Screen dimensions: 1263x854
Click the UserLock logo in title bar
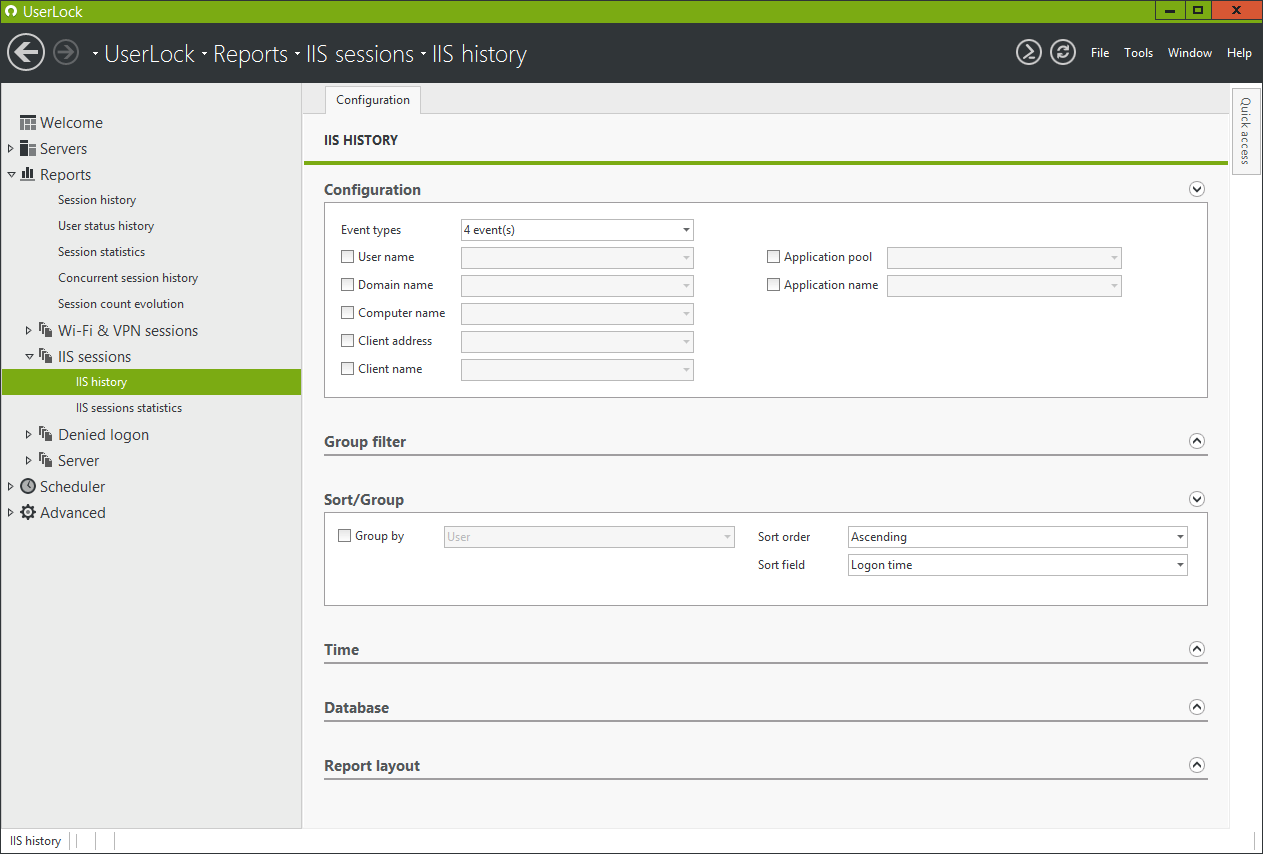point(11,12)
